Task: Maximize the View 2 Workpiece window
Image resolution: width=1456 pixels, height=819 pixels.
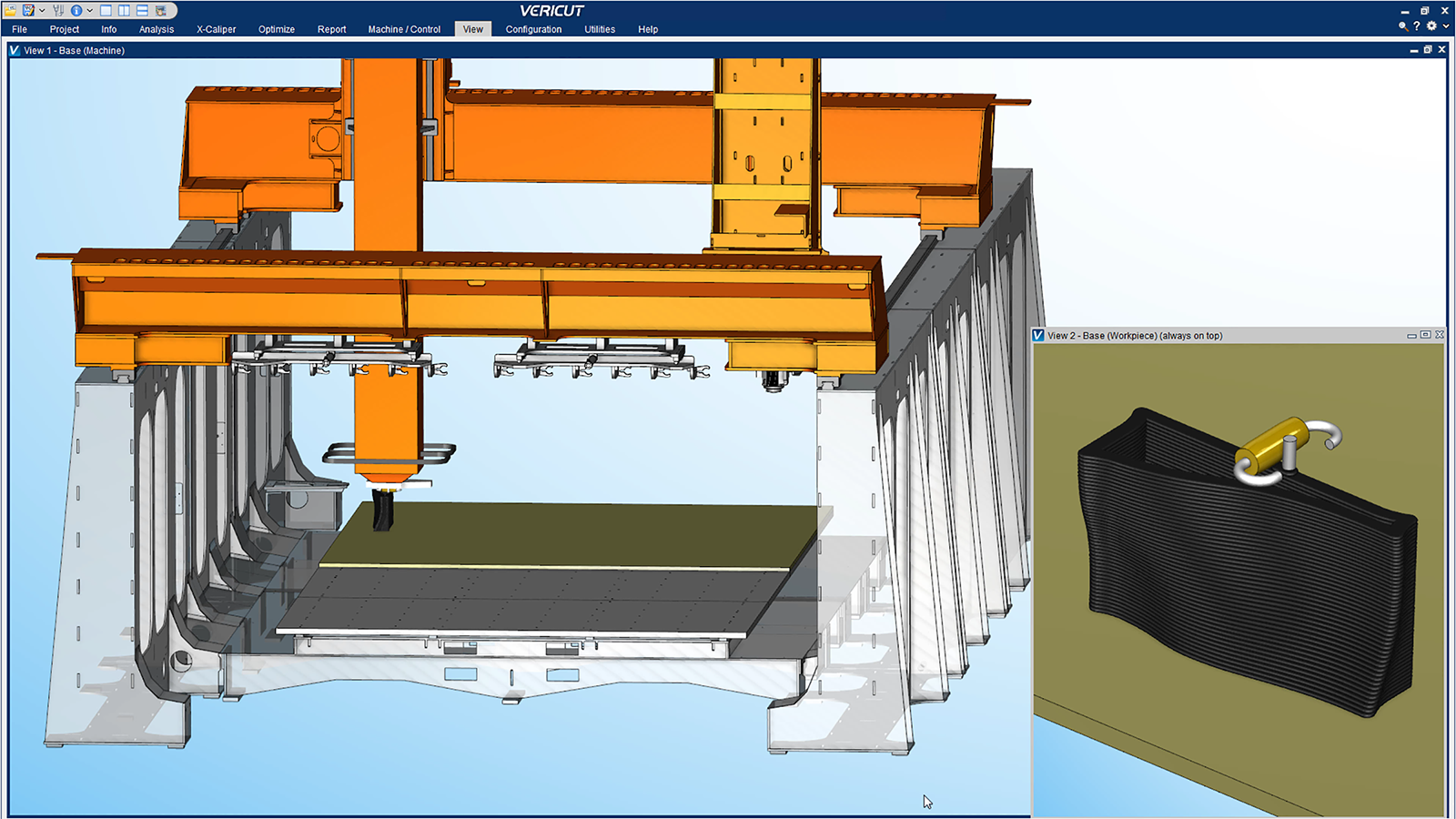Action: point(1425,335)
